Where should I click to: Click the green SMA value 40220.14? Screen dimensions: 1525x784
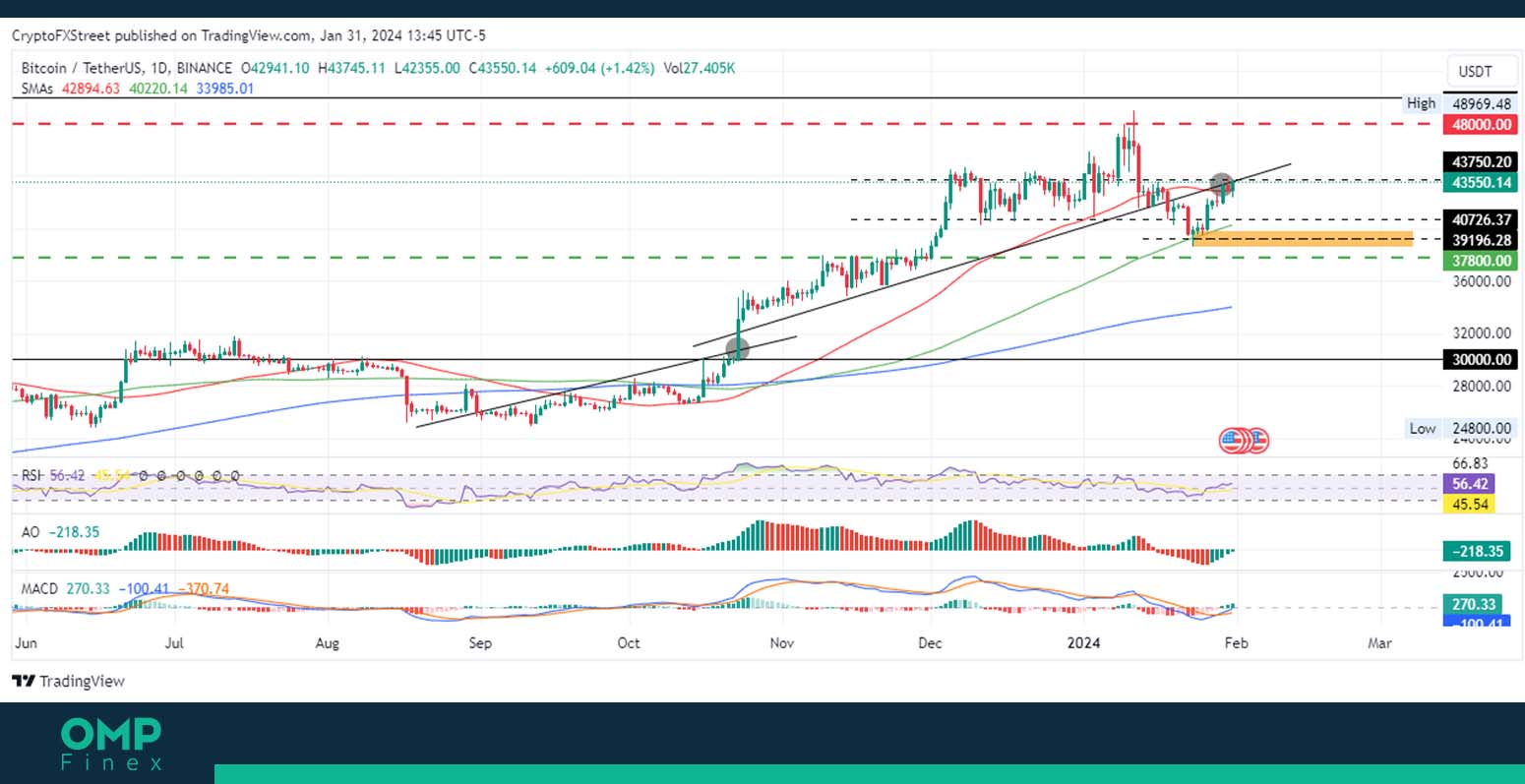click(158, 88)
